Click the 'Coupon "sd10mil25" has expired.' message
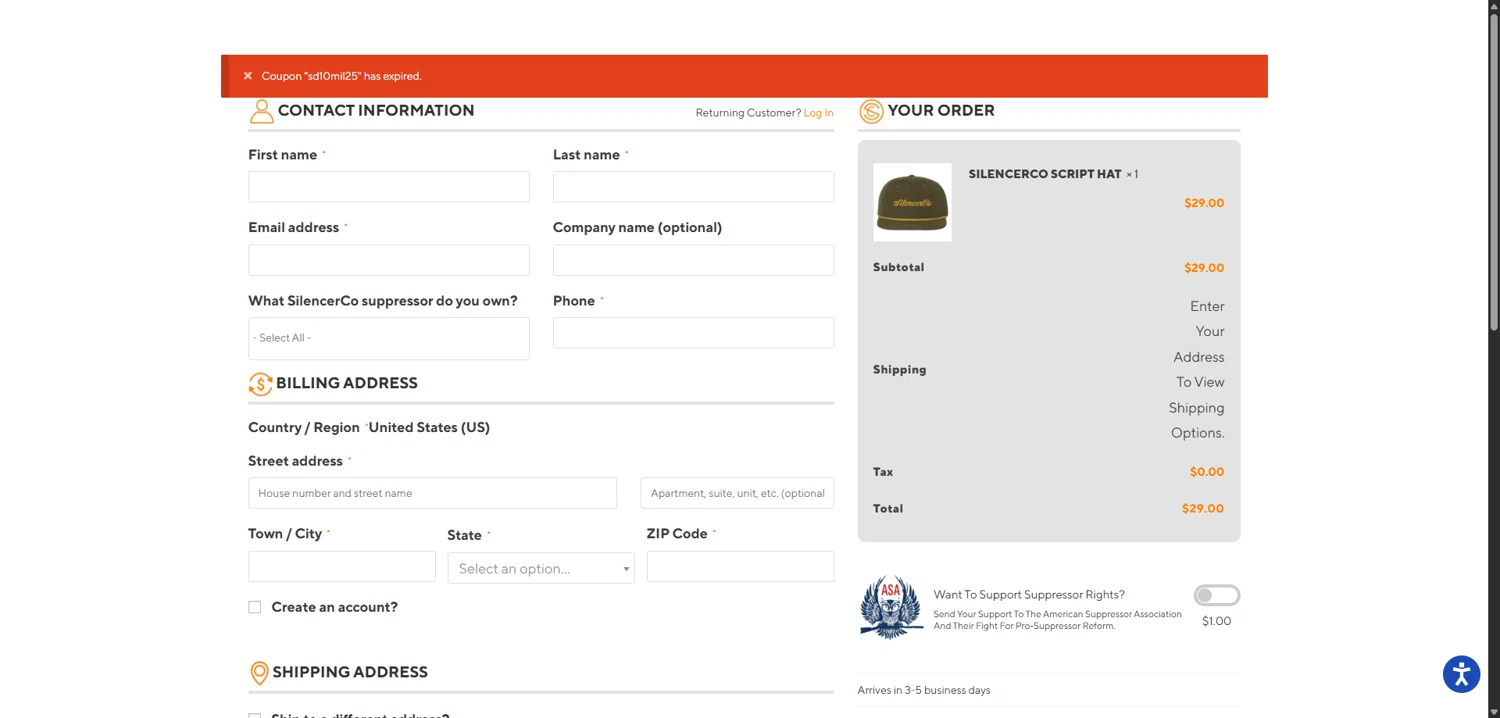 pos(342,76)
